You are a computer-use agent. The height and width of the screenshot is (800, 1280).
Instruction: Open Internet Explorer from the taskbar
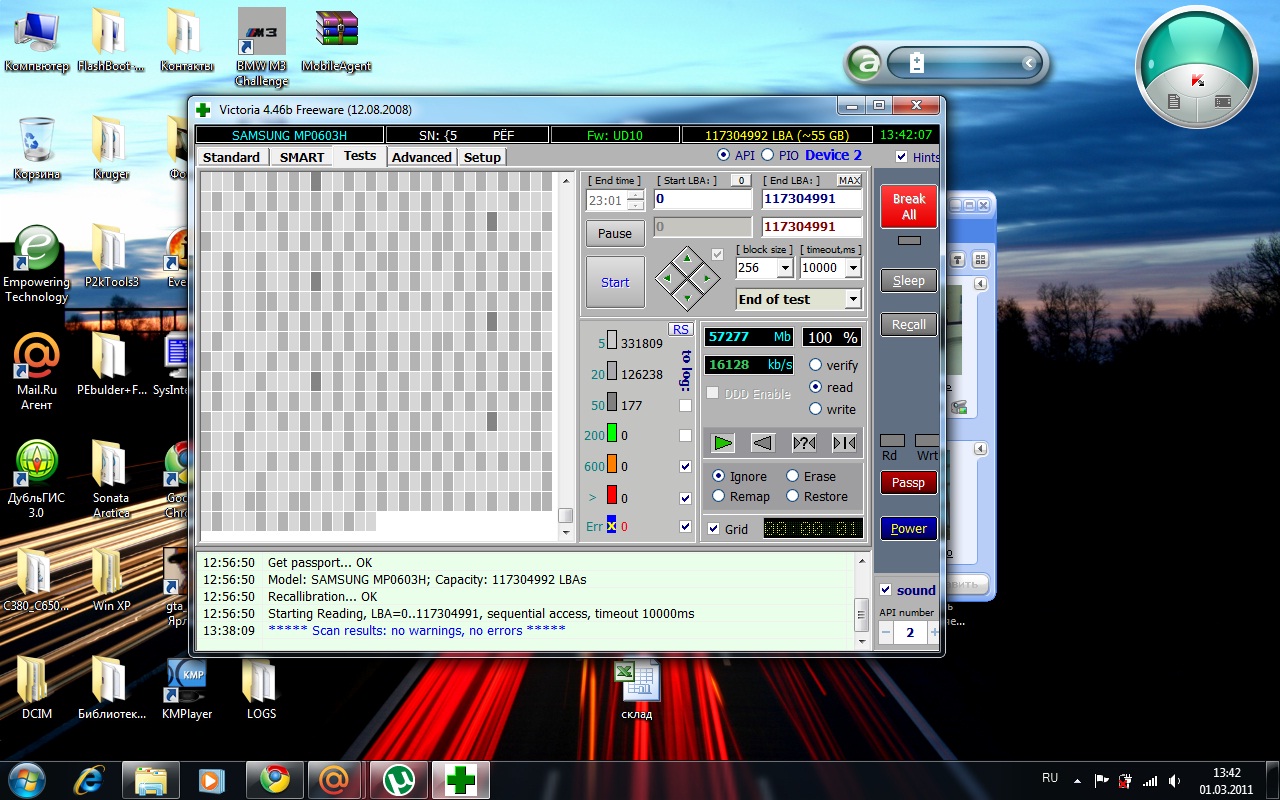[x=90, y=779]
